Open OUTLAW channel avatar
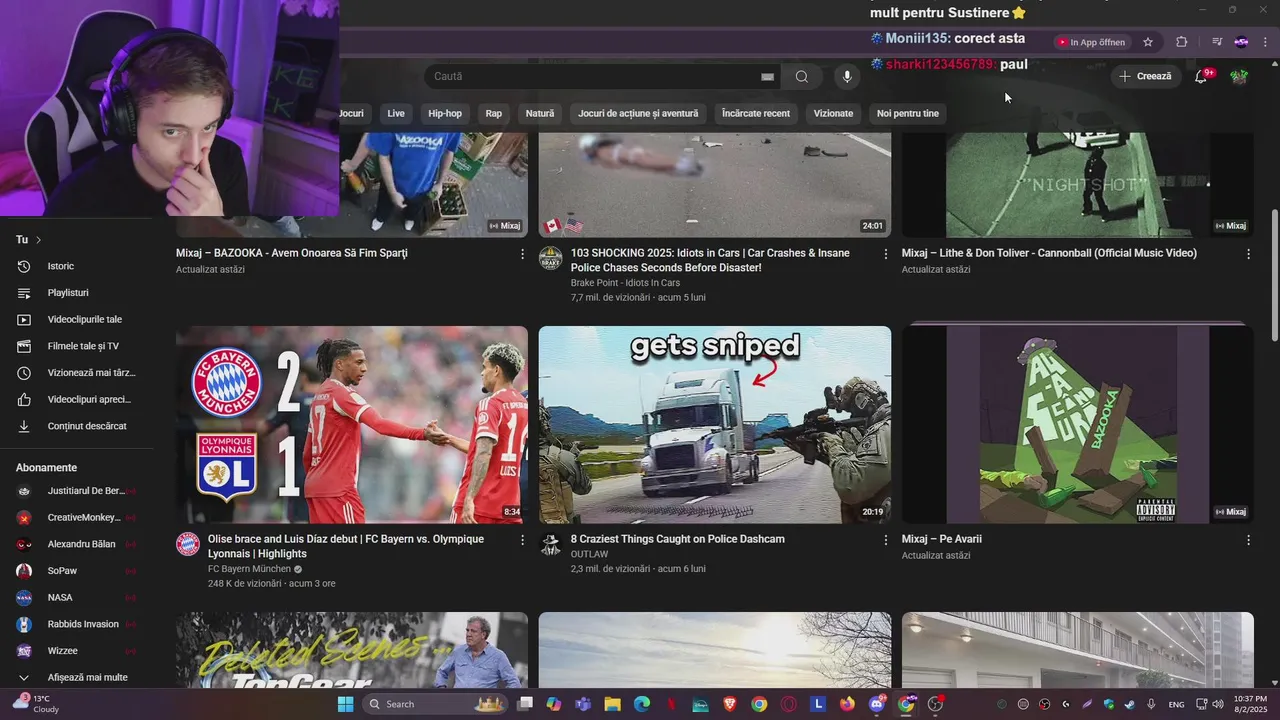Image resolution: width=1280 pixels, height=720 pixels. (551, 544)
